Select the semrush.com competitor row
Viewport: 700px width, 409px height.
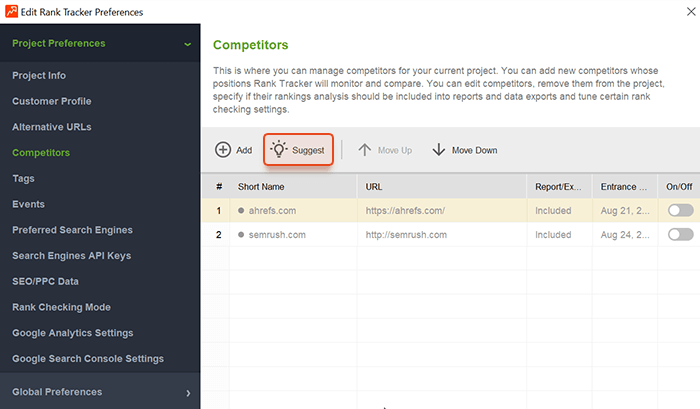click(x=451, y=234)
